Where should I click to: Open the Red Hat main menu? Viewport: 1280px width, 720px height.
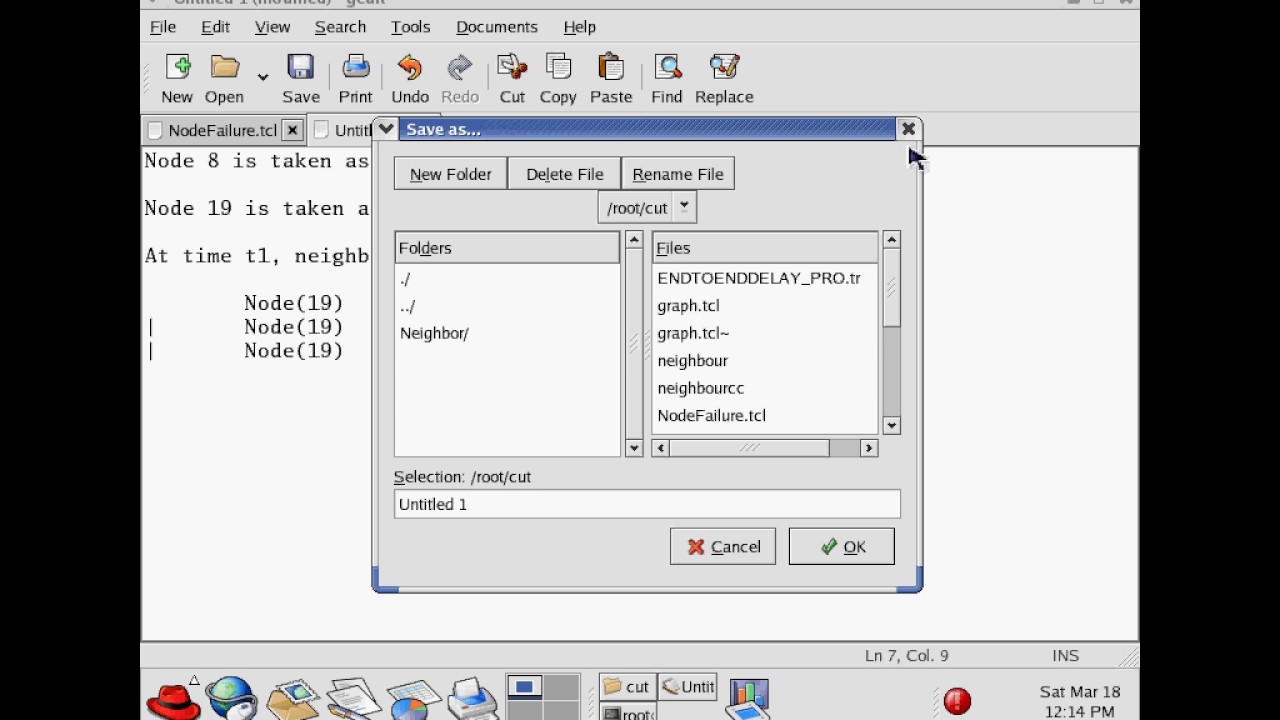(173, 698)
